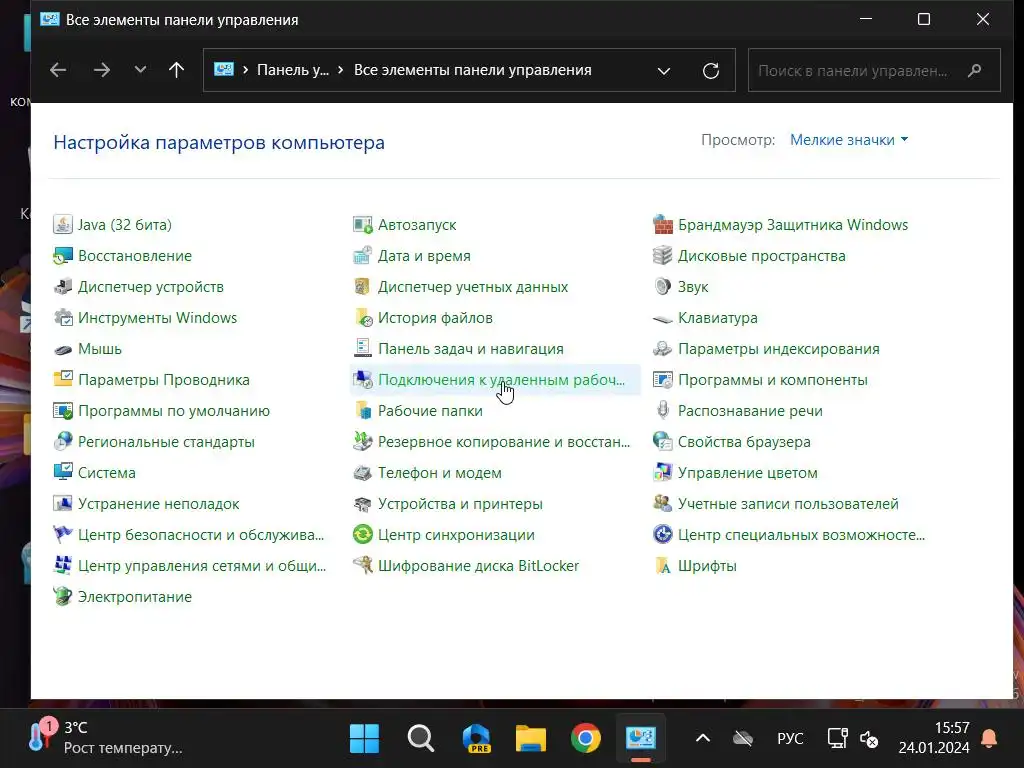
Task: Open Брандмауэр Защитника Windows icon
Action: click(x=663, y=225)
